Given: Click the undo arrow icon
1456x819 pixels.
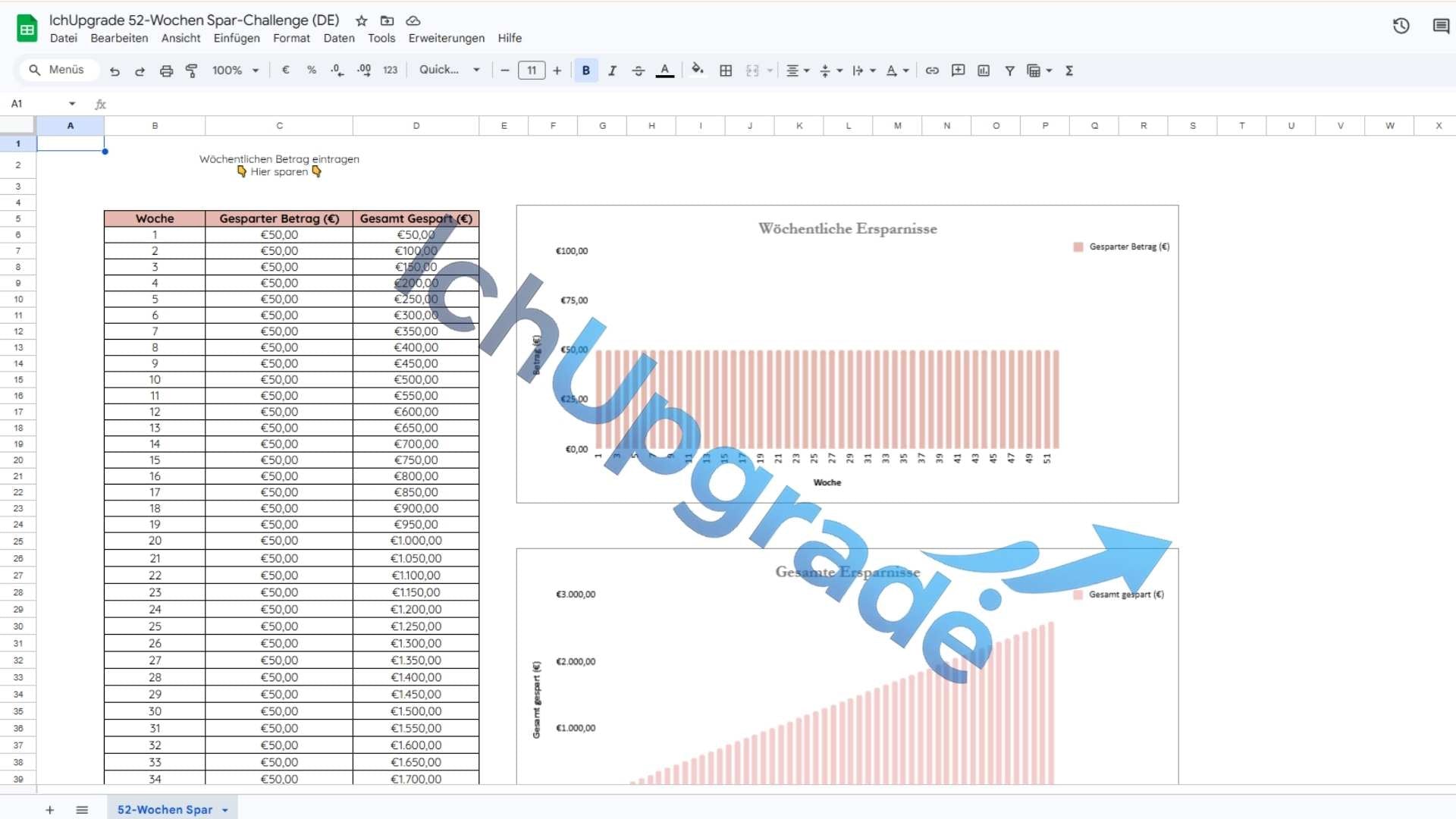Looking at the screenshot, I should point(115,71).
